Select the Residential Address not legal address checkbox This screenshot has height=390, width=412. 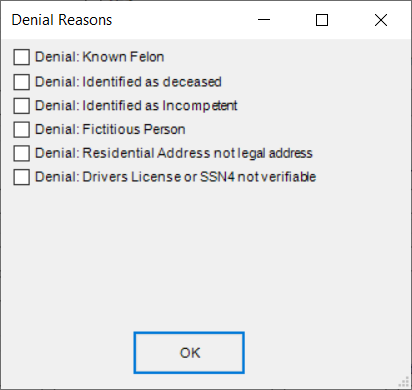[x=21, y=153]
